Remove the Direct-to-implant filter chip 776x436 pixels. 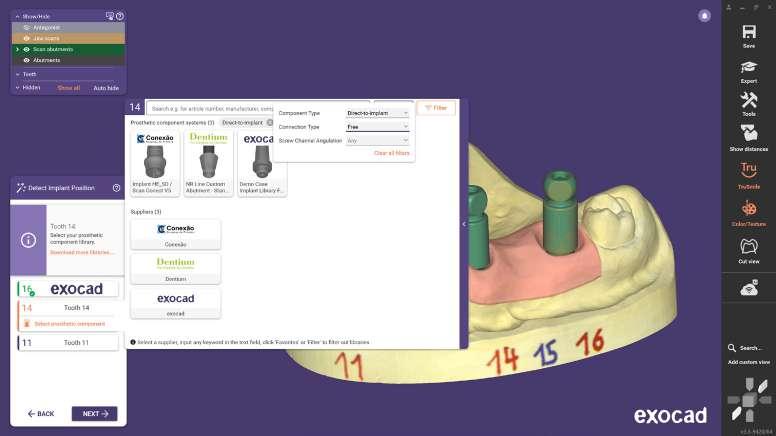tap(270, 122)
